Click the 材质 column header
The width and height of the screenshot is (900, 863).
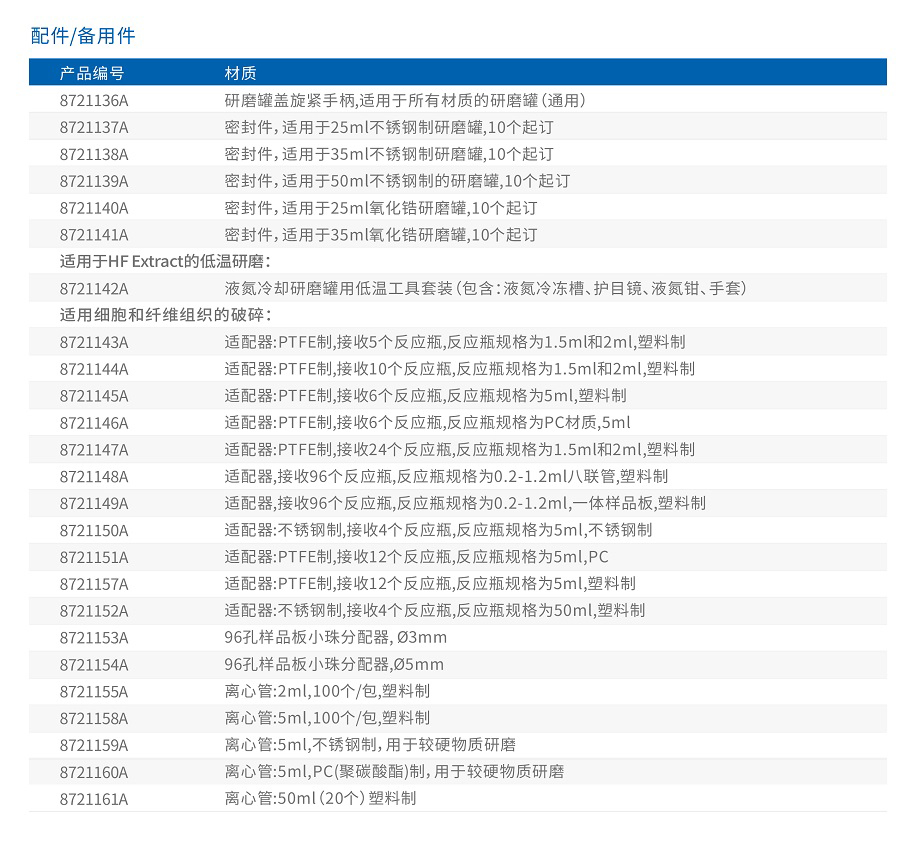tap(240, 73)
